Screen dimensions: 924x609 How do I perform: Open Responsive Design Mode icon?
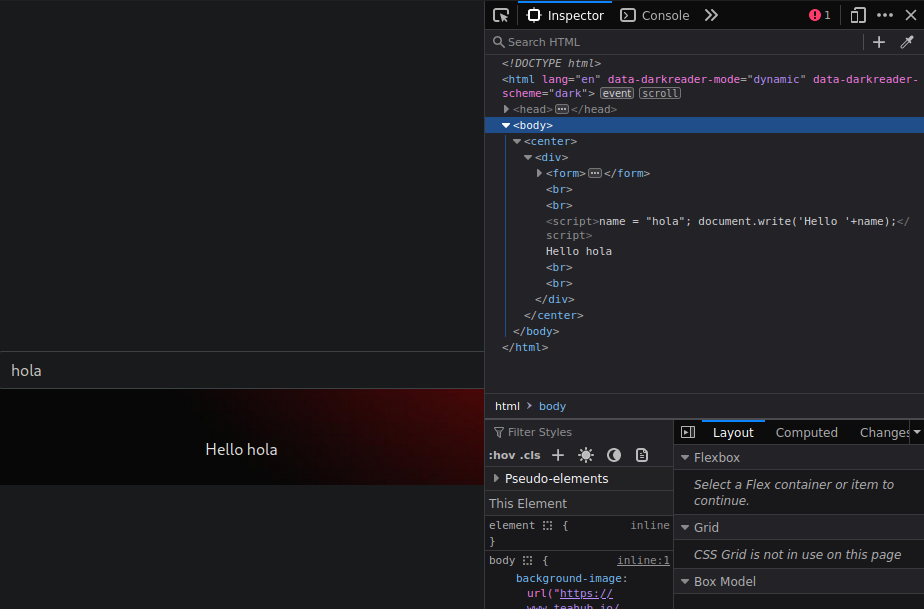coord(858,15)
